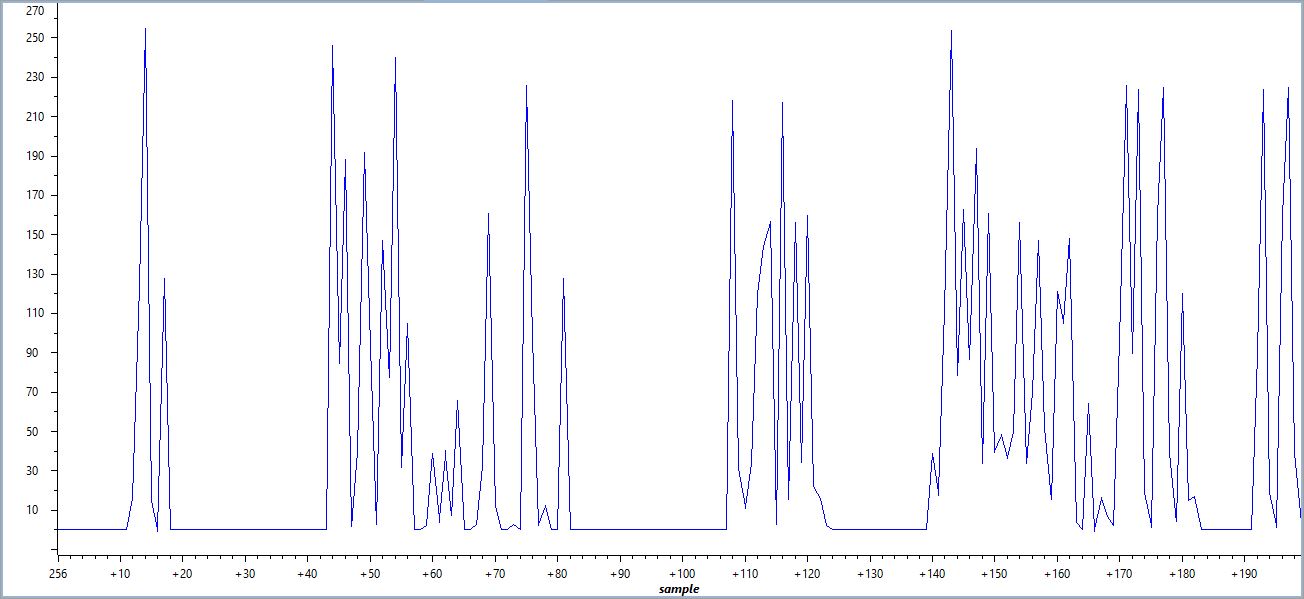
Task: Click the '230' y-axis label
Action: pyautogui.click(x=35, y=77)
